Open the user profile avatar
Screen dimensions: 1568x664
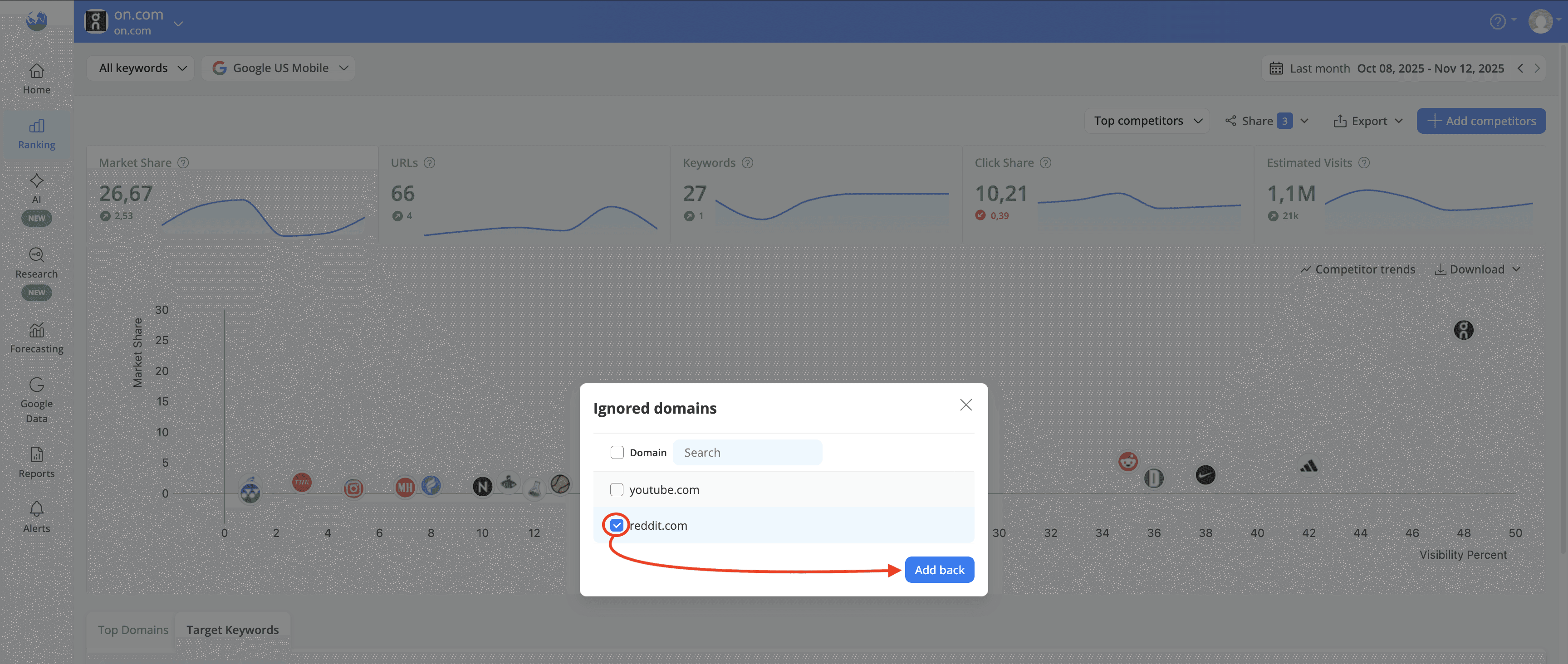point(1540,22)
